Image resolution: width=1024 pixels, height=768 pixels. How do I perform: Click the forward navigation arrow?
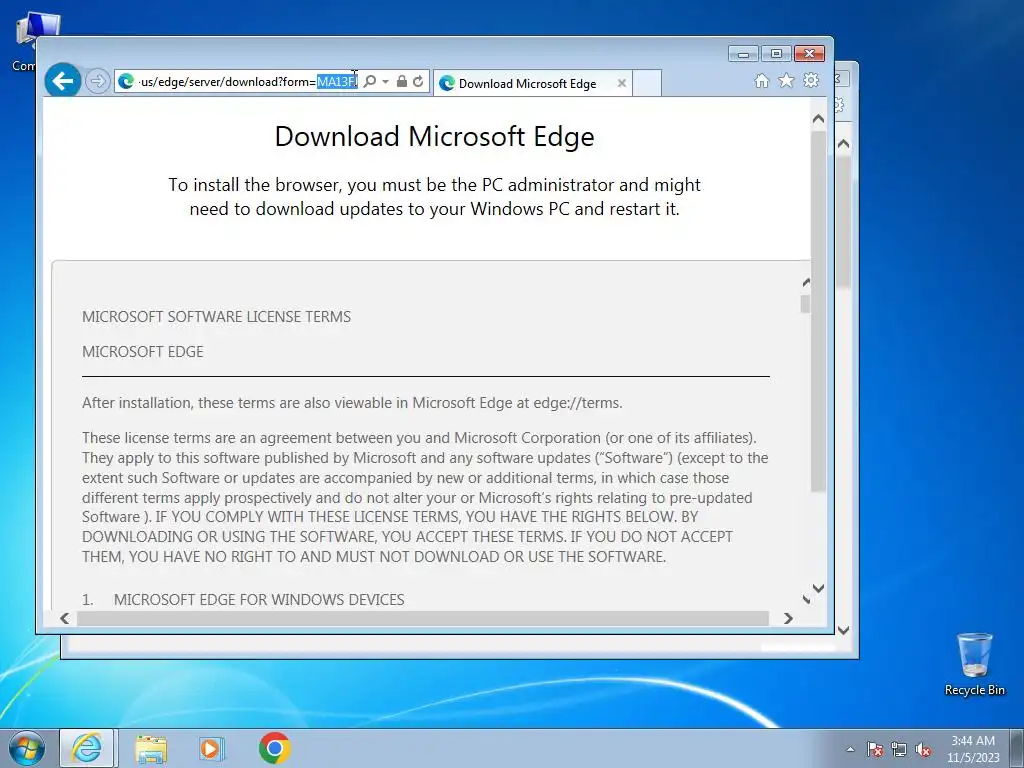[97, 82]
